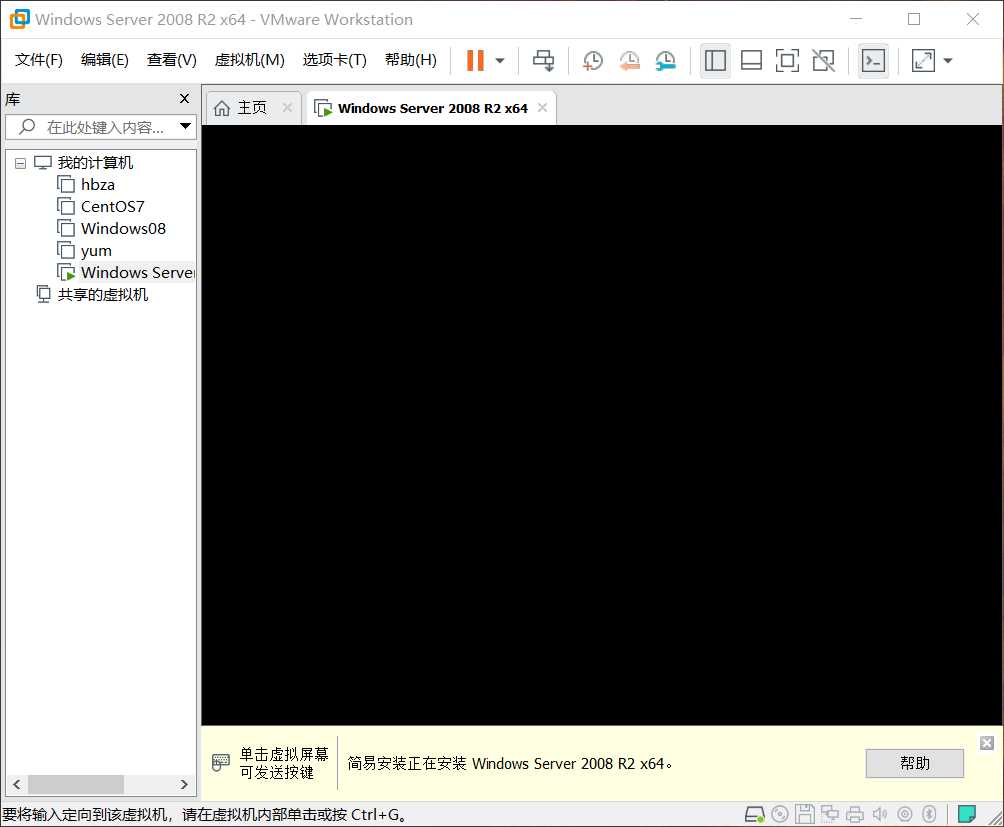Select the Windows08 virtual machine
Screen dimensions: 1004x827
point(124,229)
